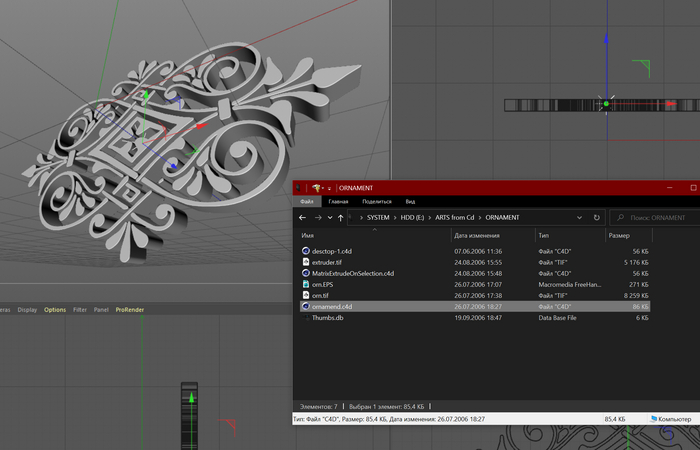This screenshot has width=700, height=450.
Task: Refresh the ORNAMENT folder view
Action: (597, 217)
